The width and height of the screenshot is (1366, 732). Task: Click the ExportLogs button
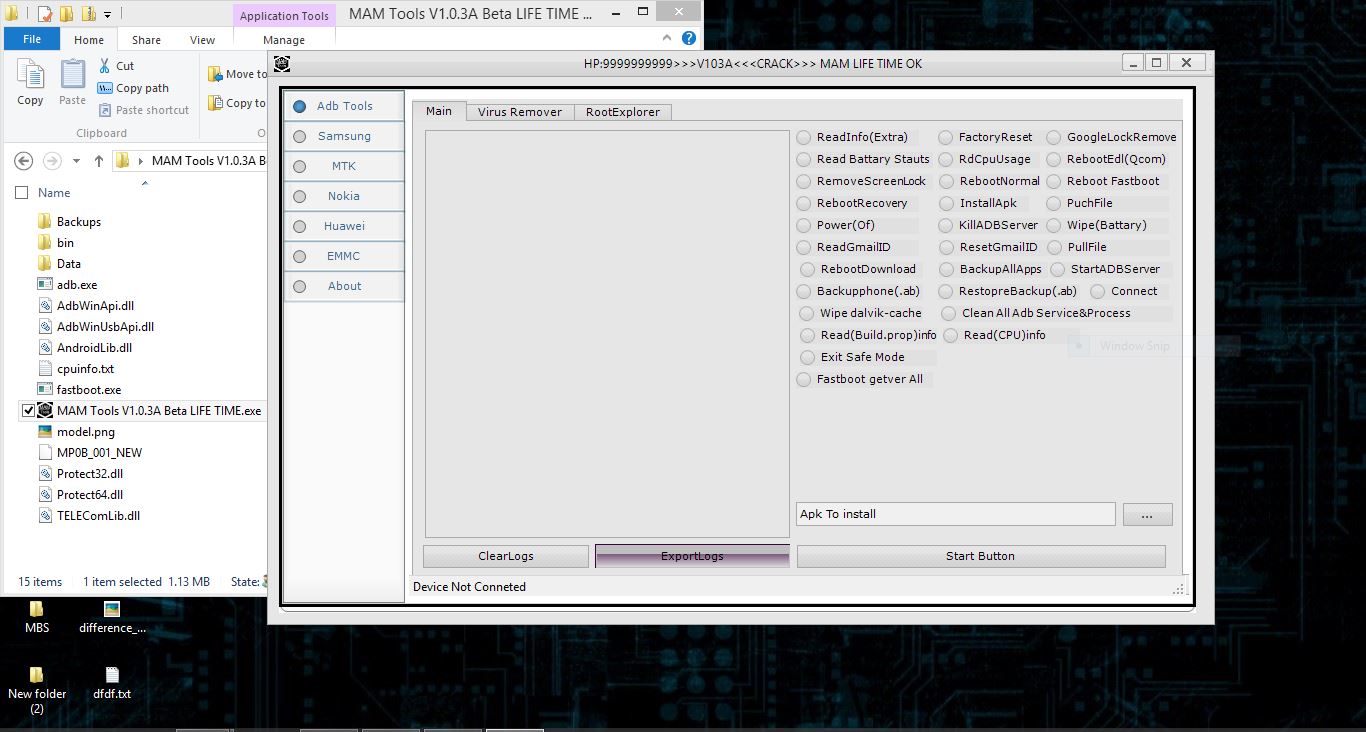point(692,556)
